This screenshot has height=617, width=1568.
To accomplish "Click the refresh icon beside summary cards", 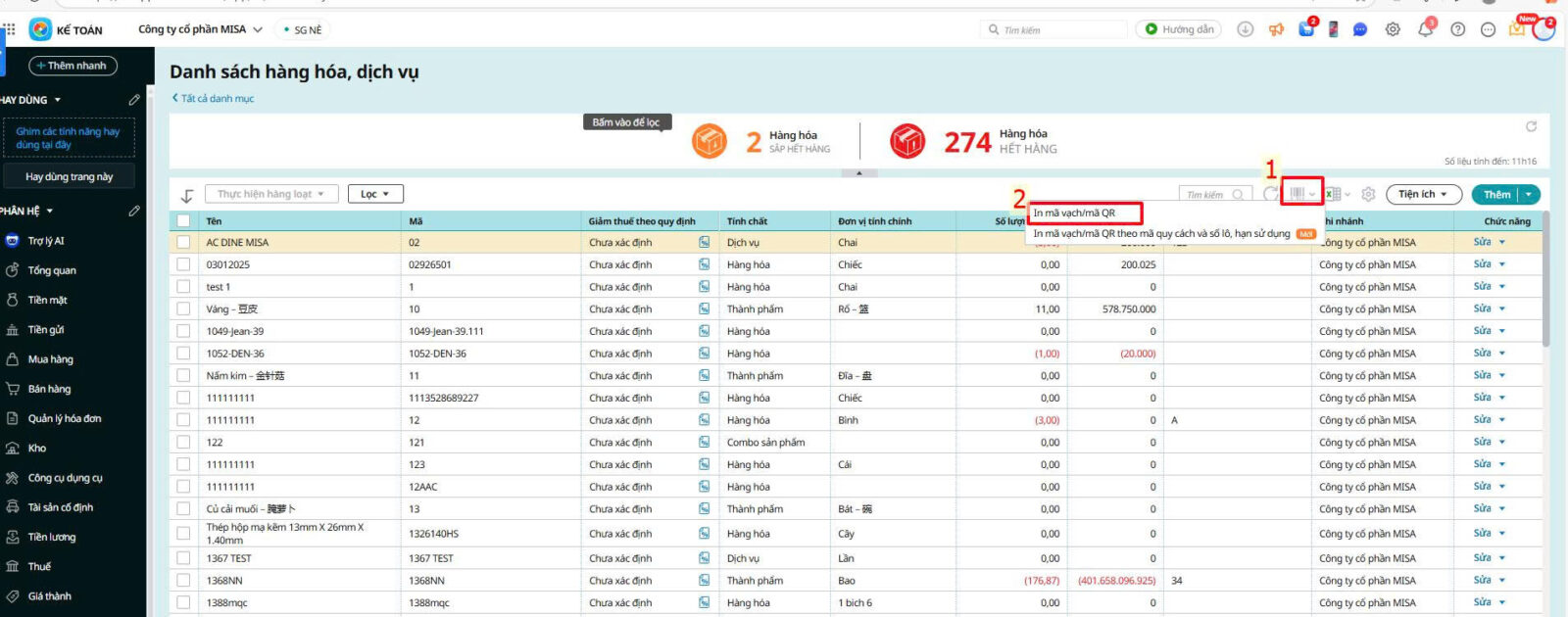I will point(1531,126).
